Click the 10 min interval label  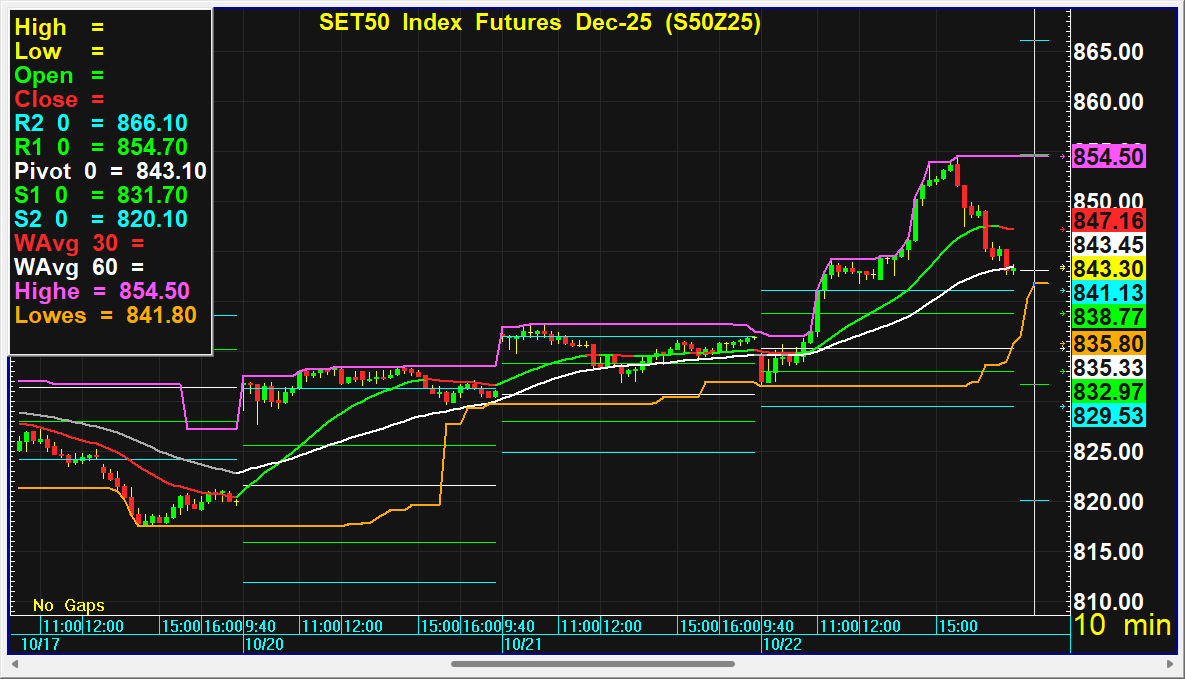[x=1121, y=626]
